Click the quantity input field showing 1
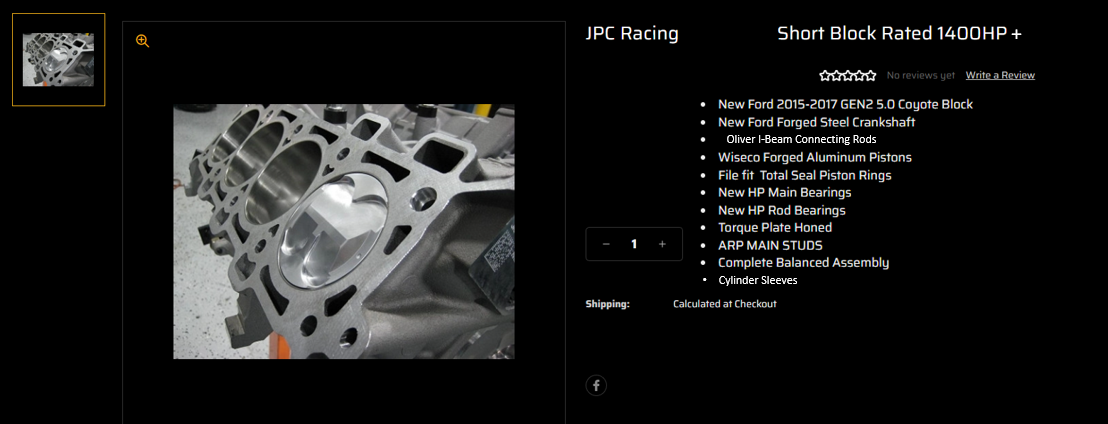Image resolution: width=1108 pixels, height=424 pixels. 634,244
